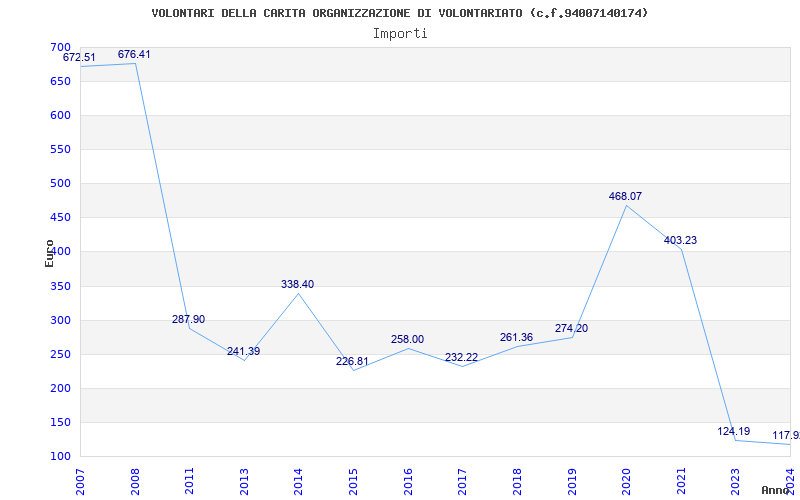
Task: Click y-axis tick 250
Action: click(60, 354)
